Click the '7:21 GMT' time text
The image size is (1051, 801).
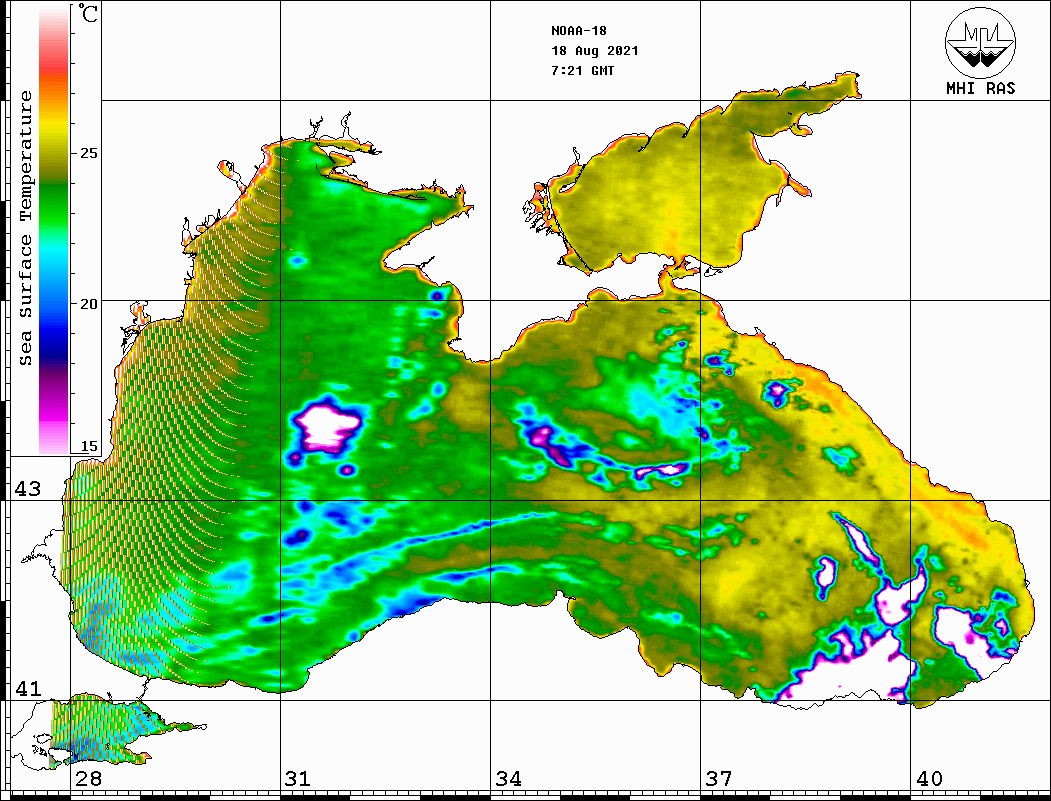[x=582, y=71]
